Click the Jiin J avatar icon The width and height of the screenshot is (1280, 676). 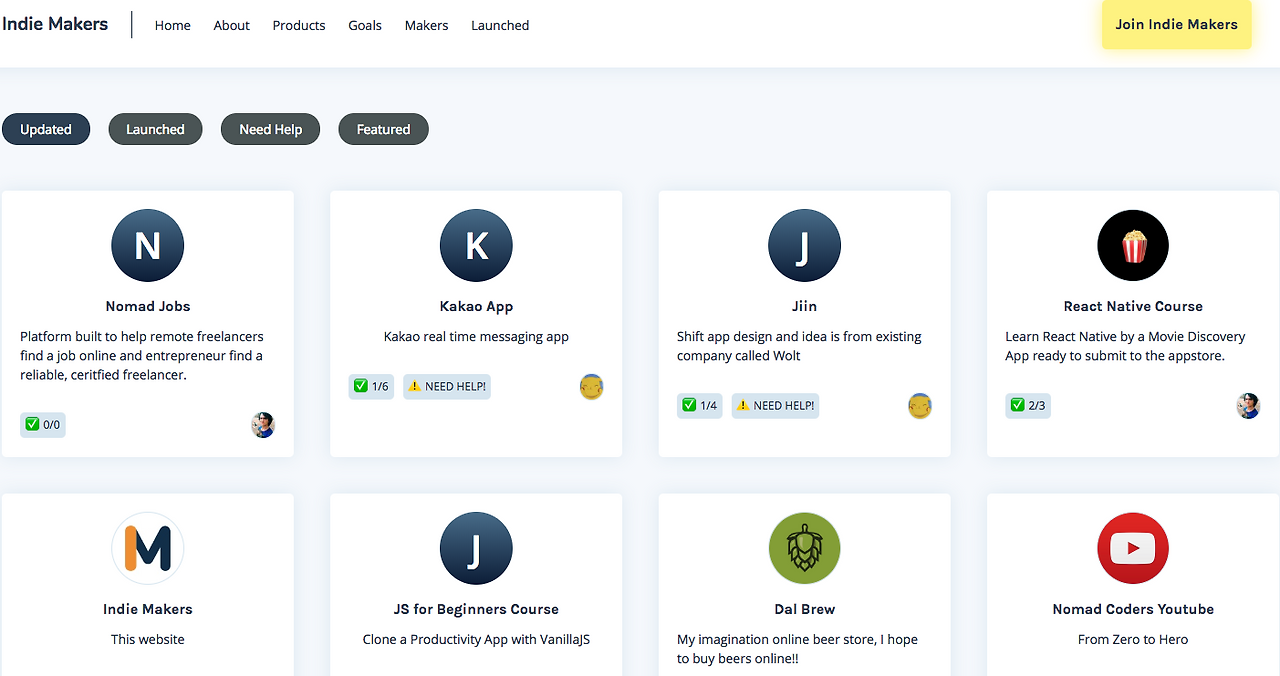pos(804,245)
